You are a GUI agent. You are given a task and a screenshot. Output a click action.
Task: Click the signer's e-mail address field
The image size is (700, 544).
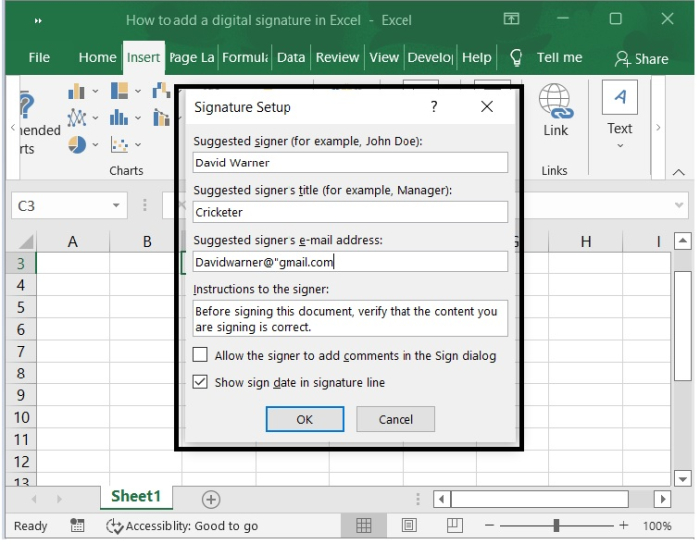[350, 262]
